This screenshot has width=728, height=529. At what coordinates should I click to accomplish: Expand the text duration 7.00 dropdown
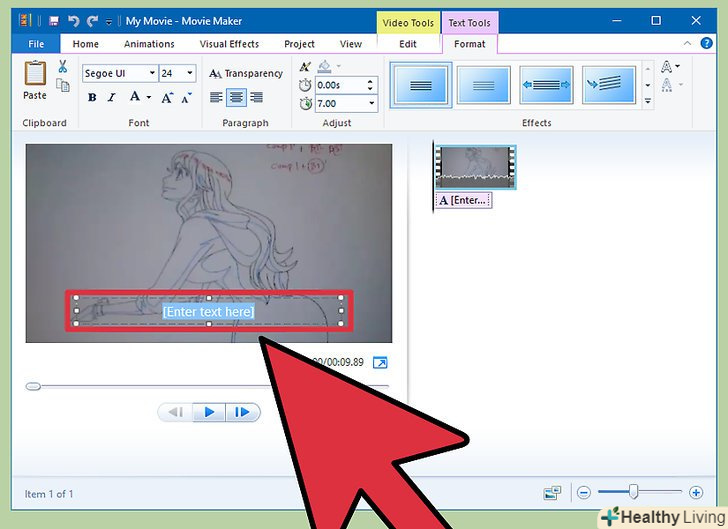coord(372,104)
